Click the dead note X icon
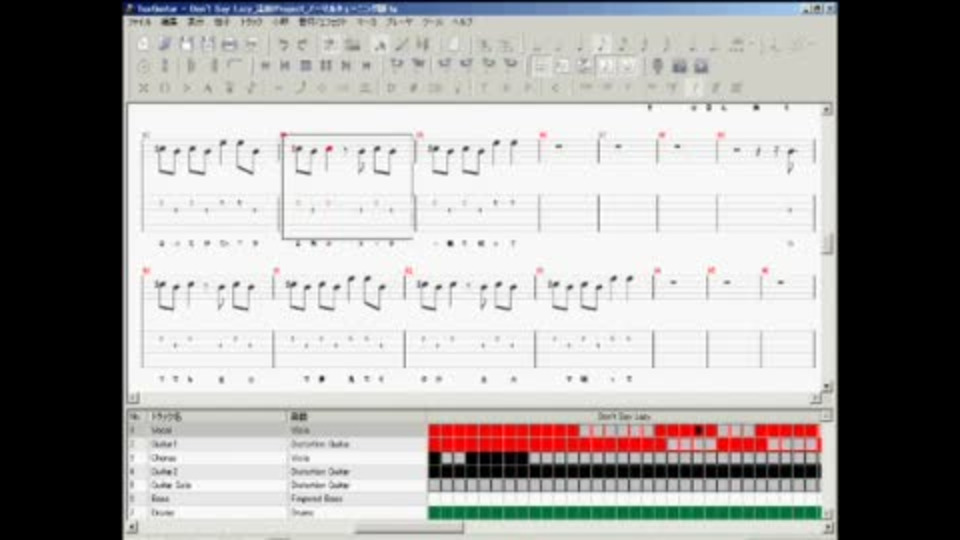The height and width of the screenshot is (540, 960). [143, 88]
